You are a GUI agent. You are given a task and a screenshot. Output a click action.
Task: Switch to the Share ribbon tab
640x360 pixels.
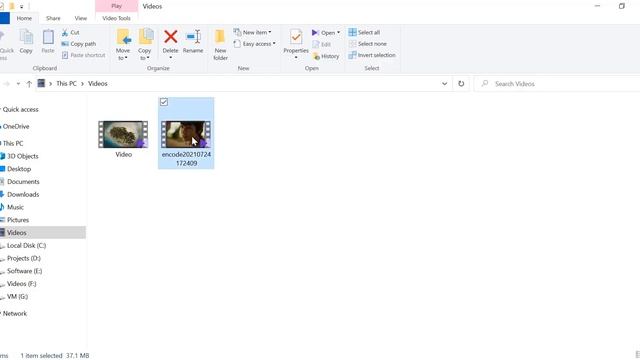(x=53, y=18)
